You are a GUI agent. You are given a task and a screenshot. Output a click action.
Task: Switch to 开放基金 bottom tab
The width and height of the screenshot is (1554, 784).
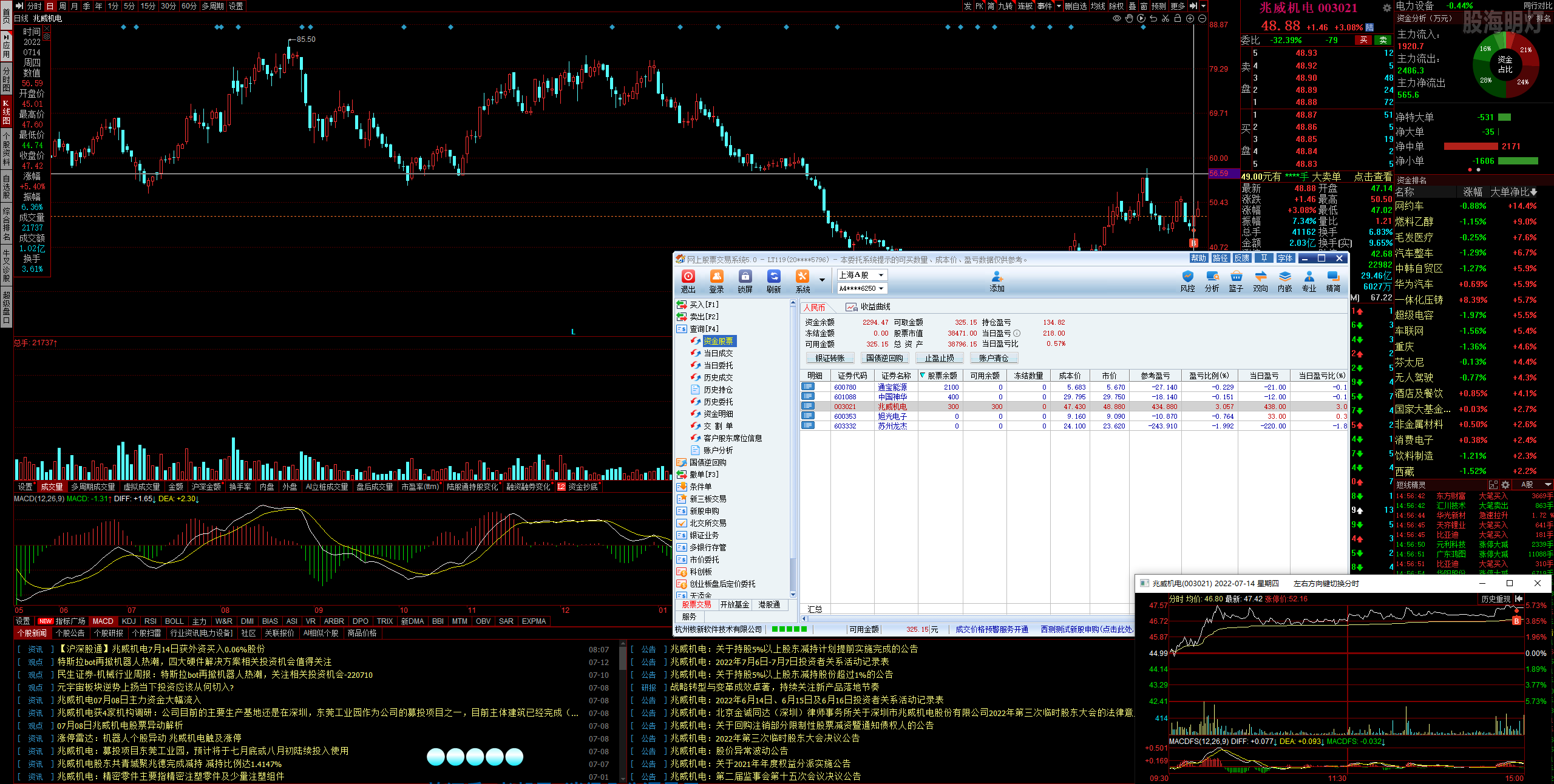(x=735, y=605)
